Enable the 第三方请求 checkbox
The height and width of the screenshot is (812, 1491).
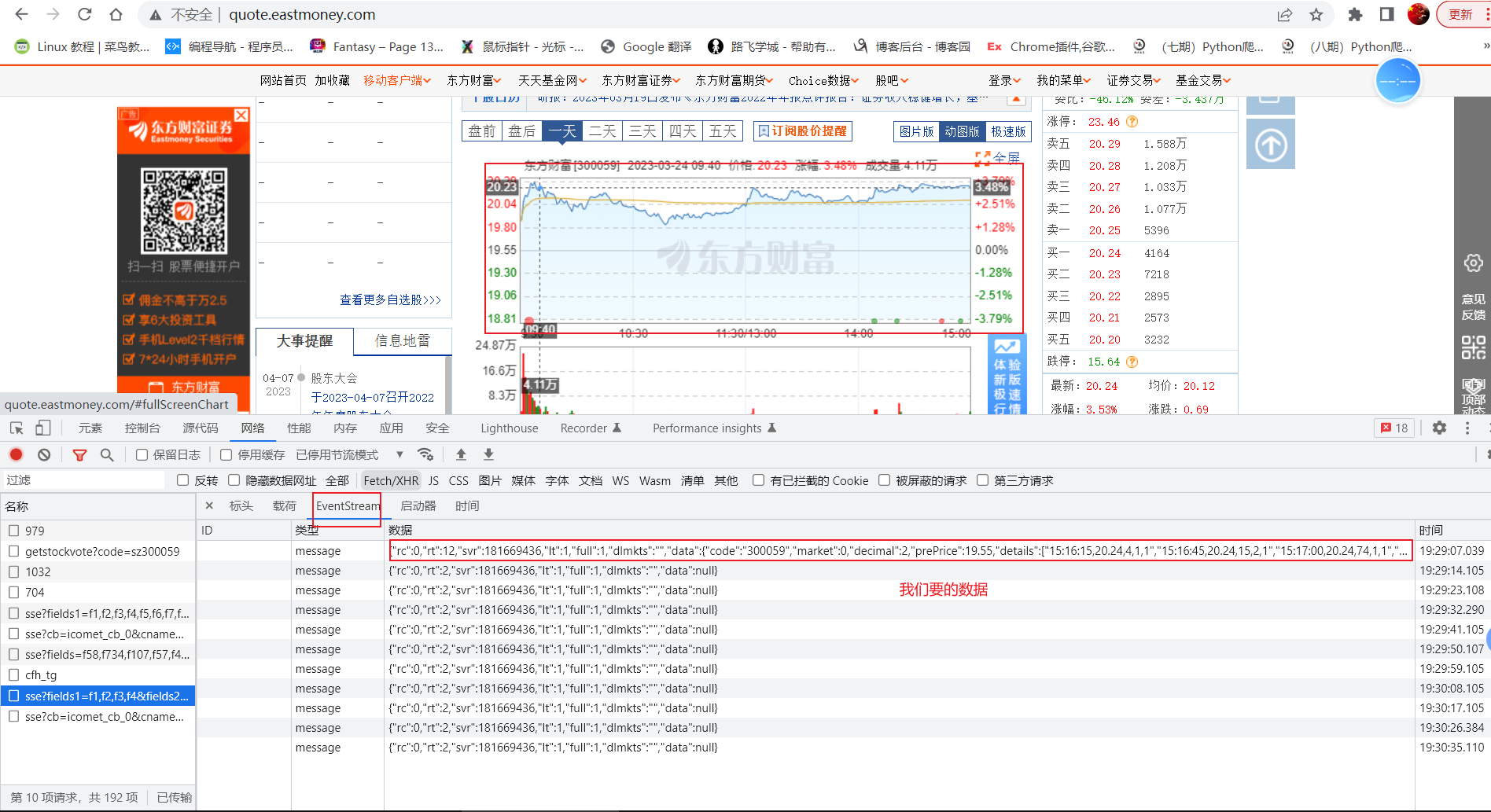pos(982,480)
